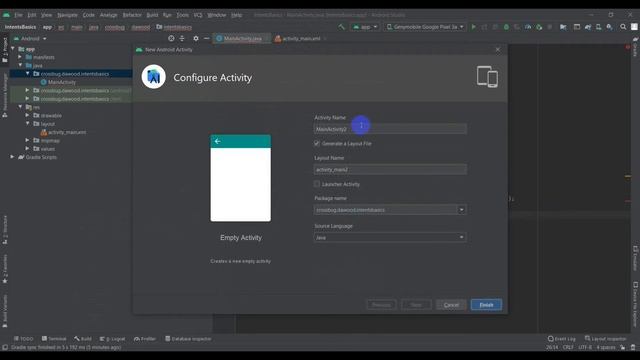
Task: Click the AVD Manager icon in toolbar
Action: (x=598, y=27)
